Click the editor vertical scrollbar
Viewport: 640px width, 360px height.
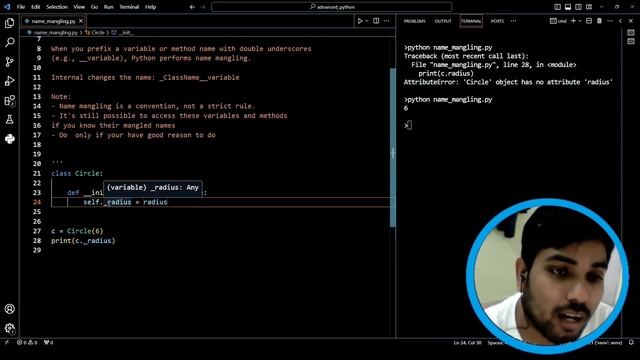(x=393, y=147)
